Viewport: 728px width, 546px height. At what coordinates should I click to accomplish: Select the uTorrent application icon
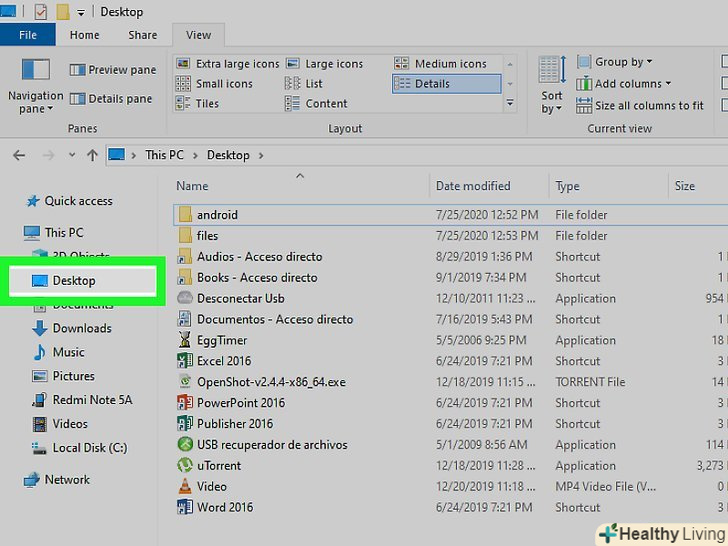(x=185, y=465)
